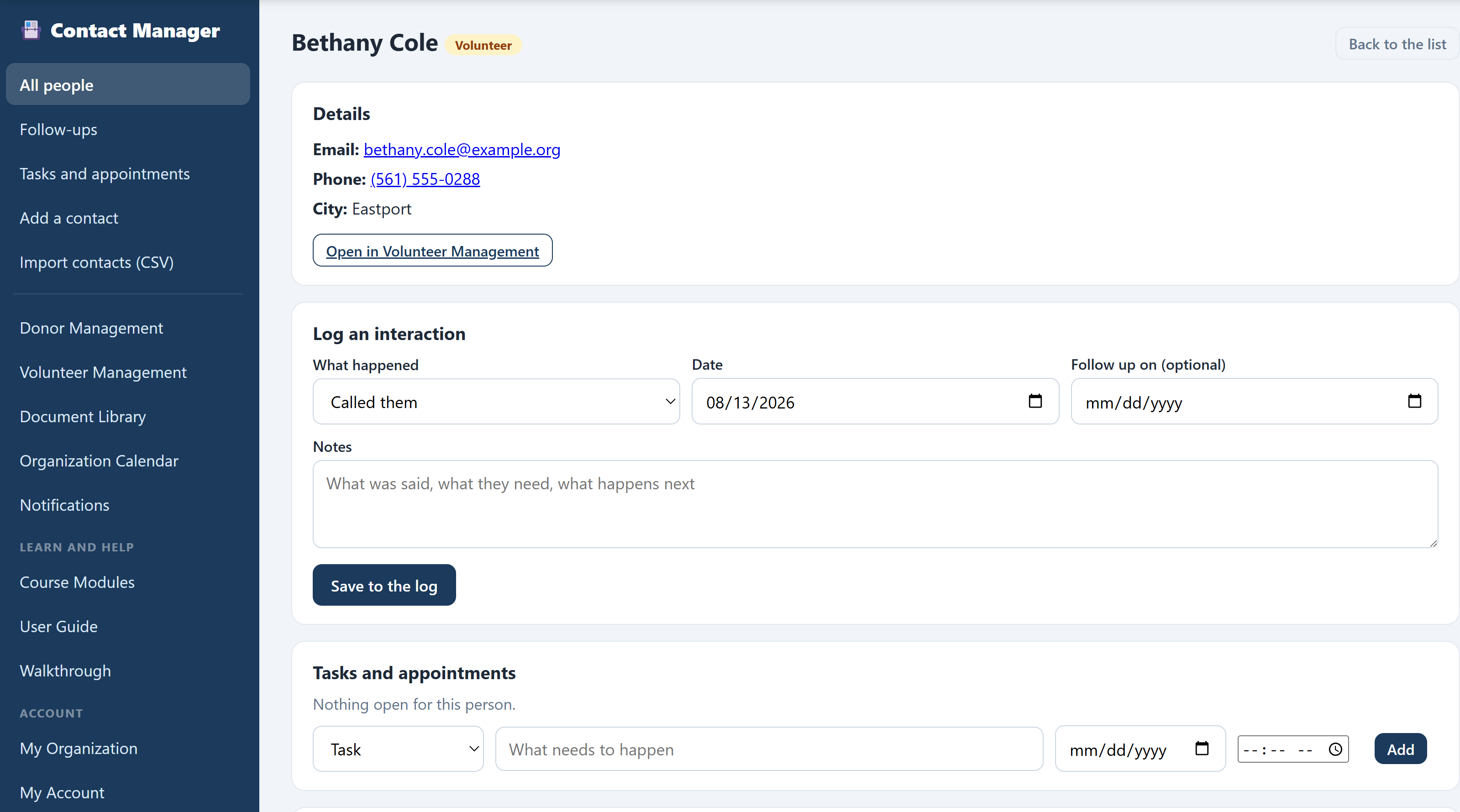The image size is (1460, 812).
Task: Click the What needs to happen field
Action: (769, 749)
